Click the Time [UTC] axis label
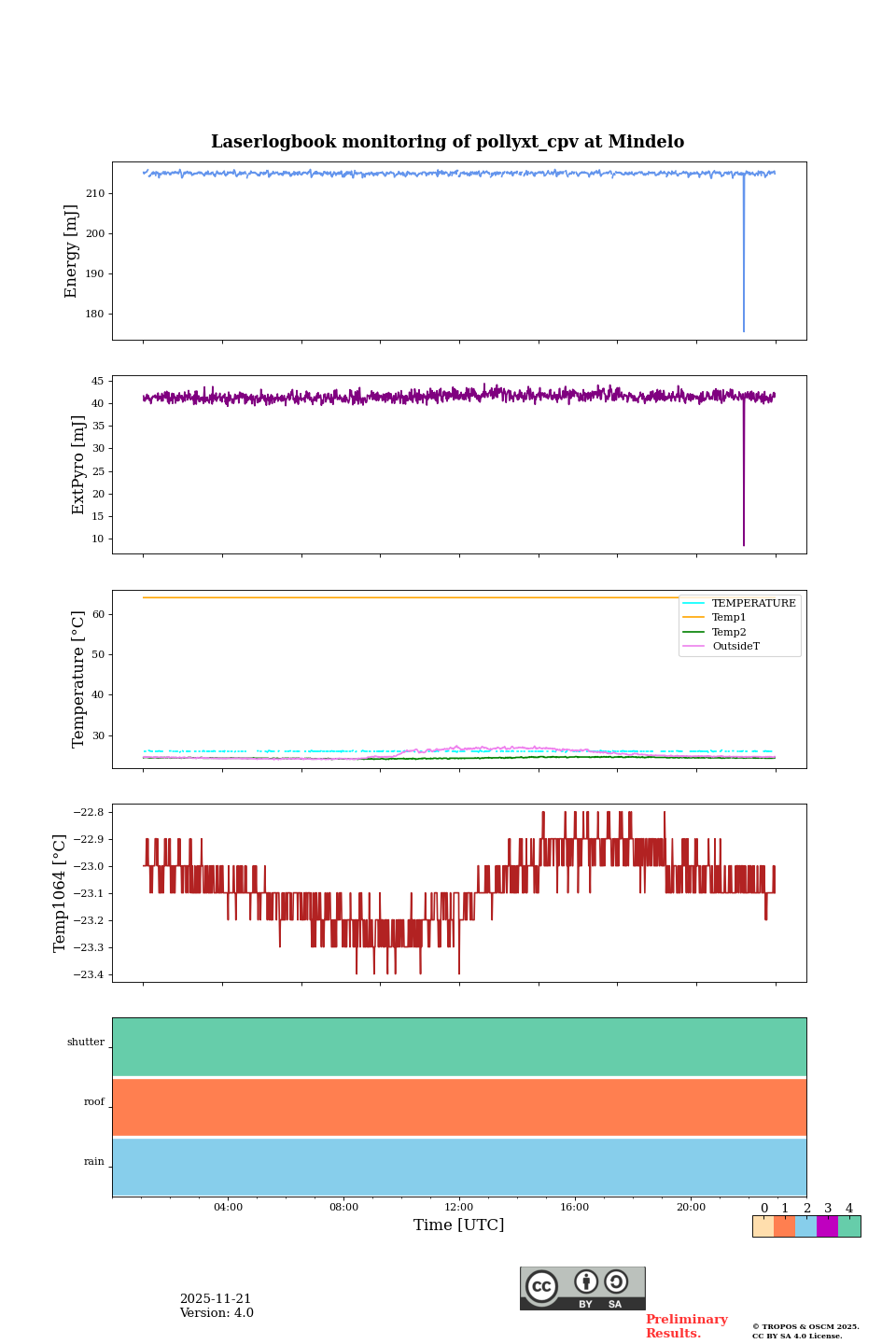The image size is (896, 1344). pyautogui.click(x=459, y=1225)
